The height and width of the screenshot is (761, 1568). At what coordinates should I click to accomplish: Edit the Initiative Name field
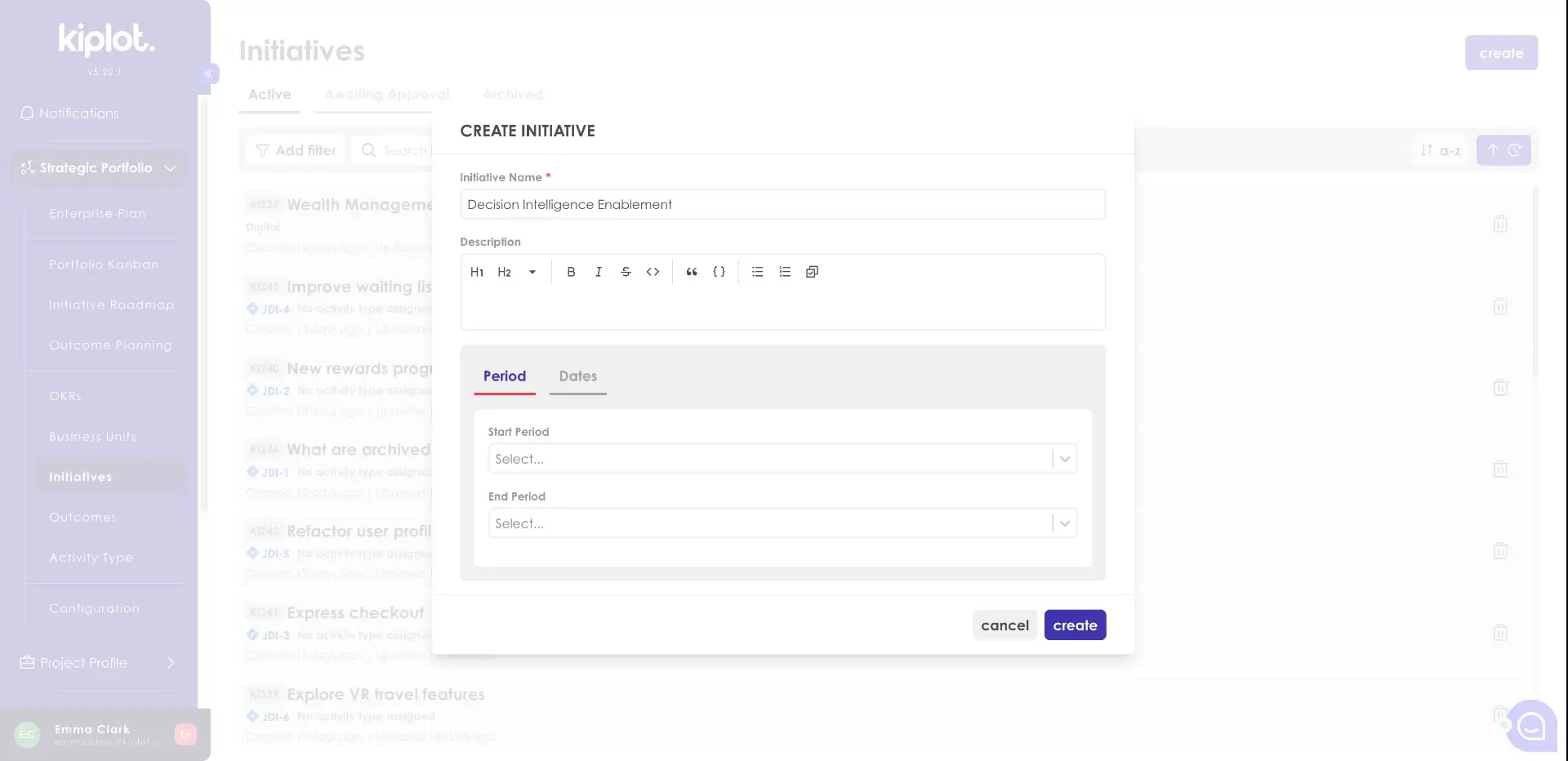pos(782,204)
